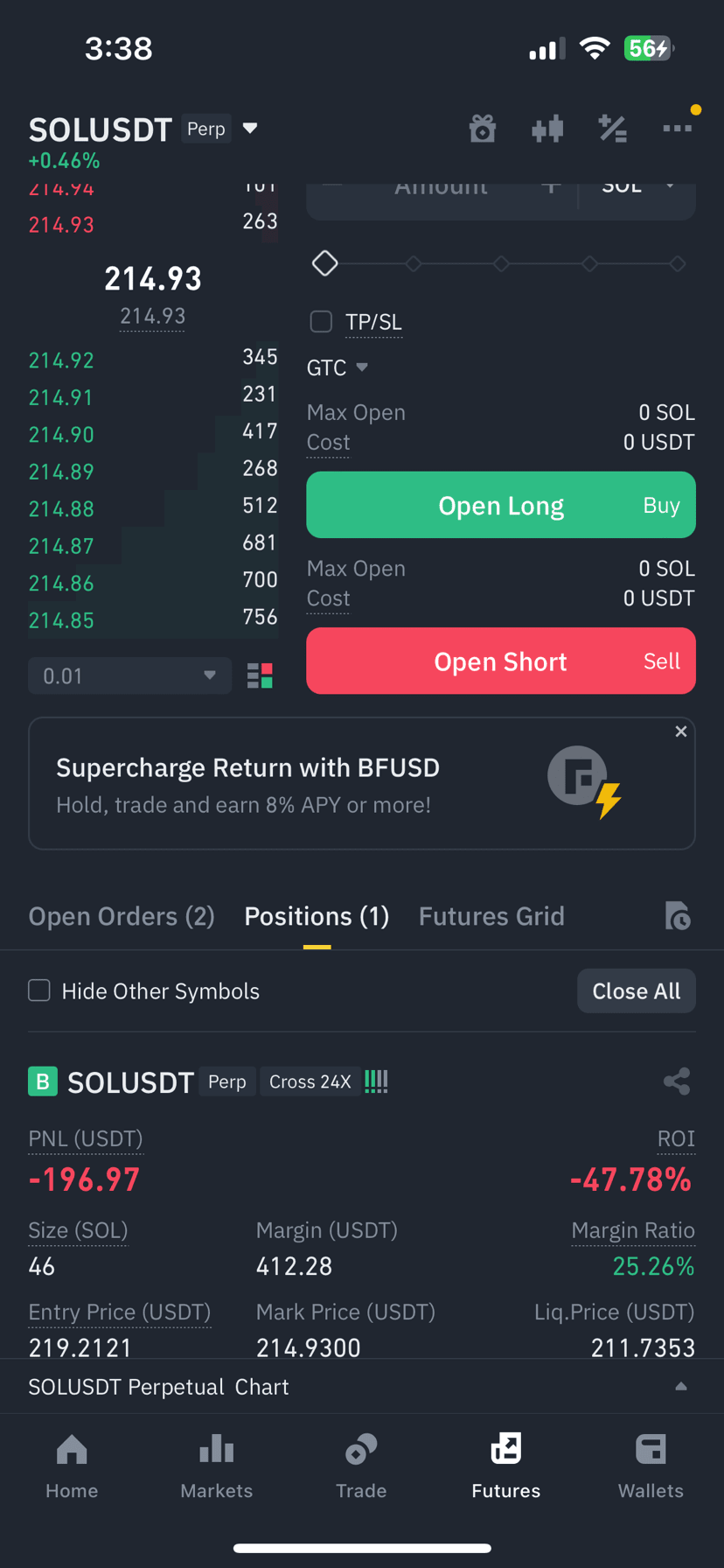The image size is (724, 1568).
Task: Open the three-dot more options menu
Action: point(677,129)
